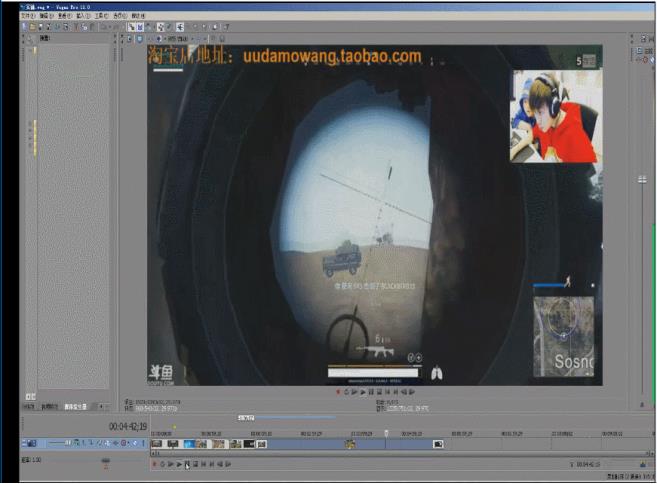
Task: Toggle Automatic Crossfades in main toolbar
Action: point(140,27)
